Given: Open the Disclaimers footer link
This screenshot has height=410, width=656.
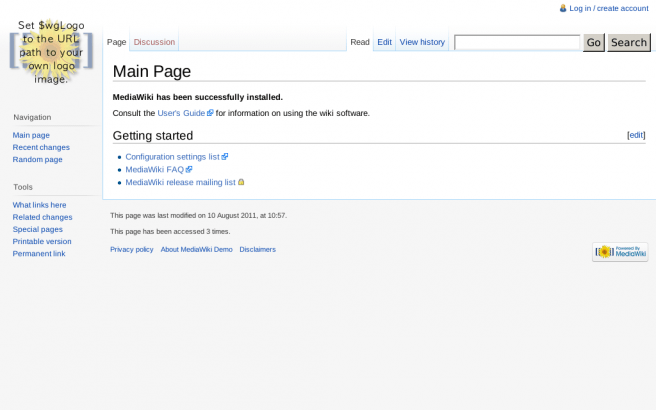Looking at the screenshot, I should 258,249.
